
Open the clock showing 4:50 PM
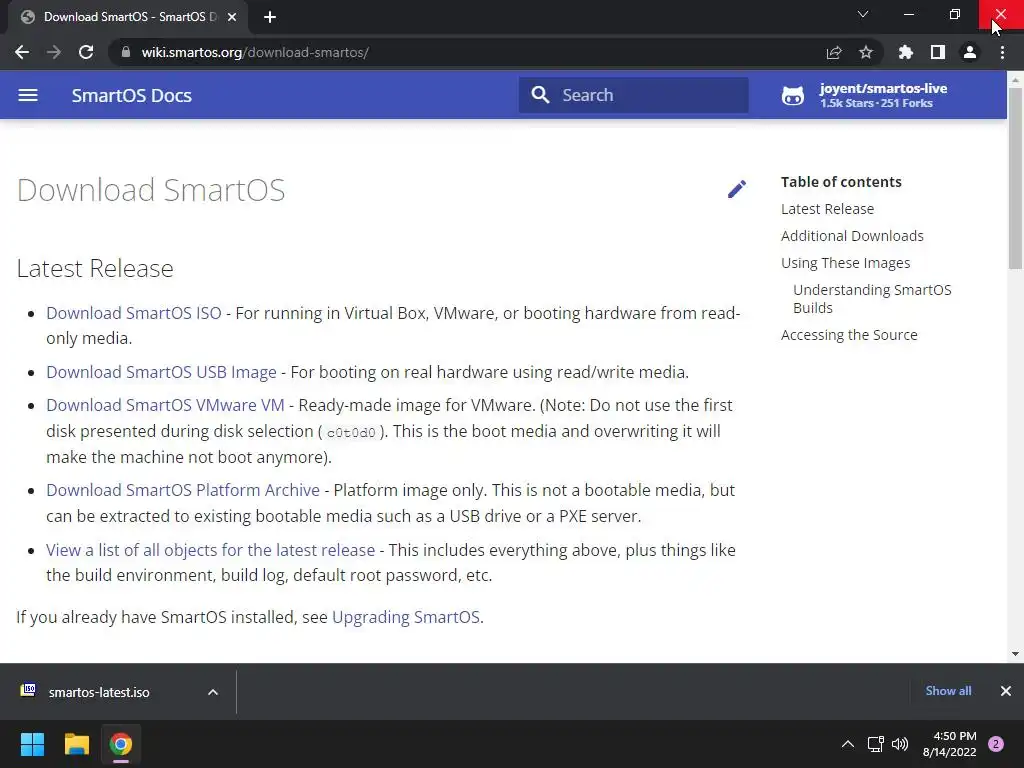(x=950, y=744)
